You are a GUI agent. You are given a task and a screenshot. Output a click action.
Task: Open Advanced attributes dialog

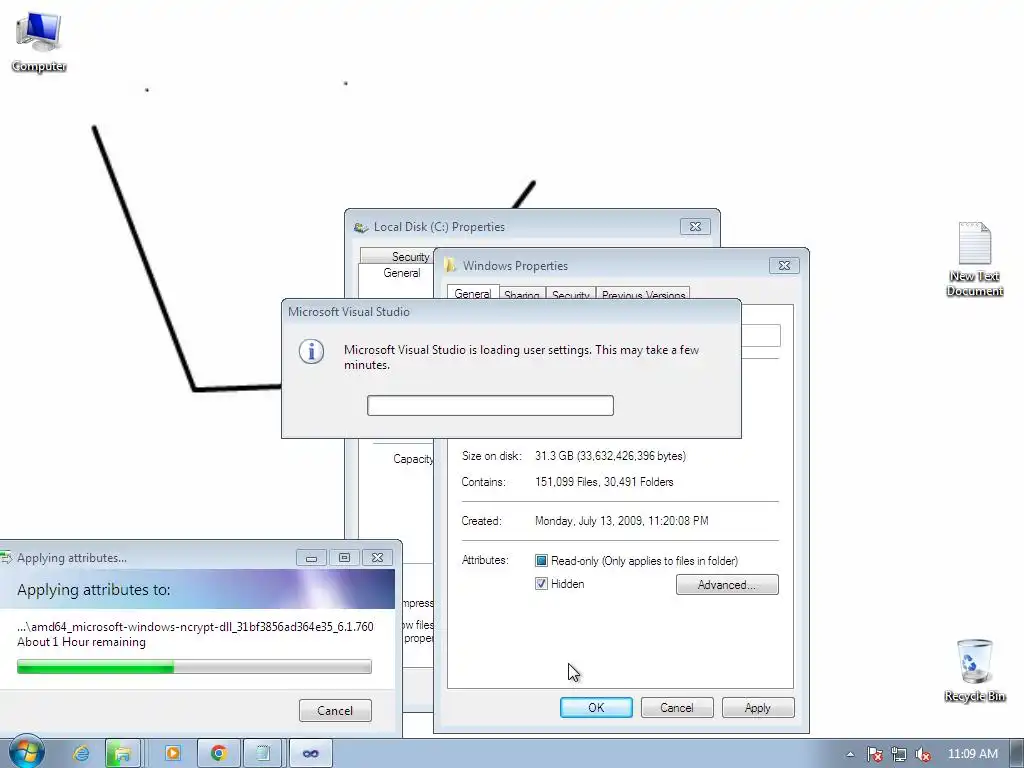pyautogui.click(x=727, y=584)
